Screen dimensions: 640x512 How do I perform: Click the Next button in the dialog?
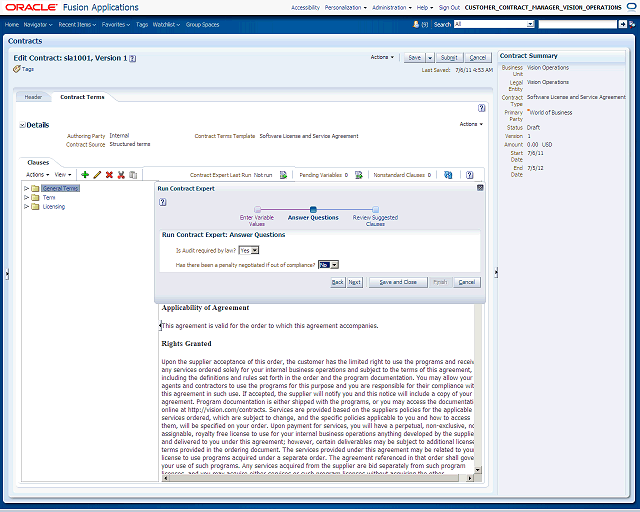click(x=355, y=282)
